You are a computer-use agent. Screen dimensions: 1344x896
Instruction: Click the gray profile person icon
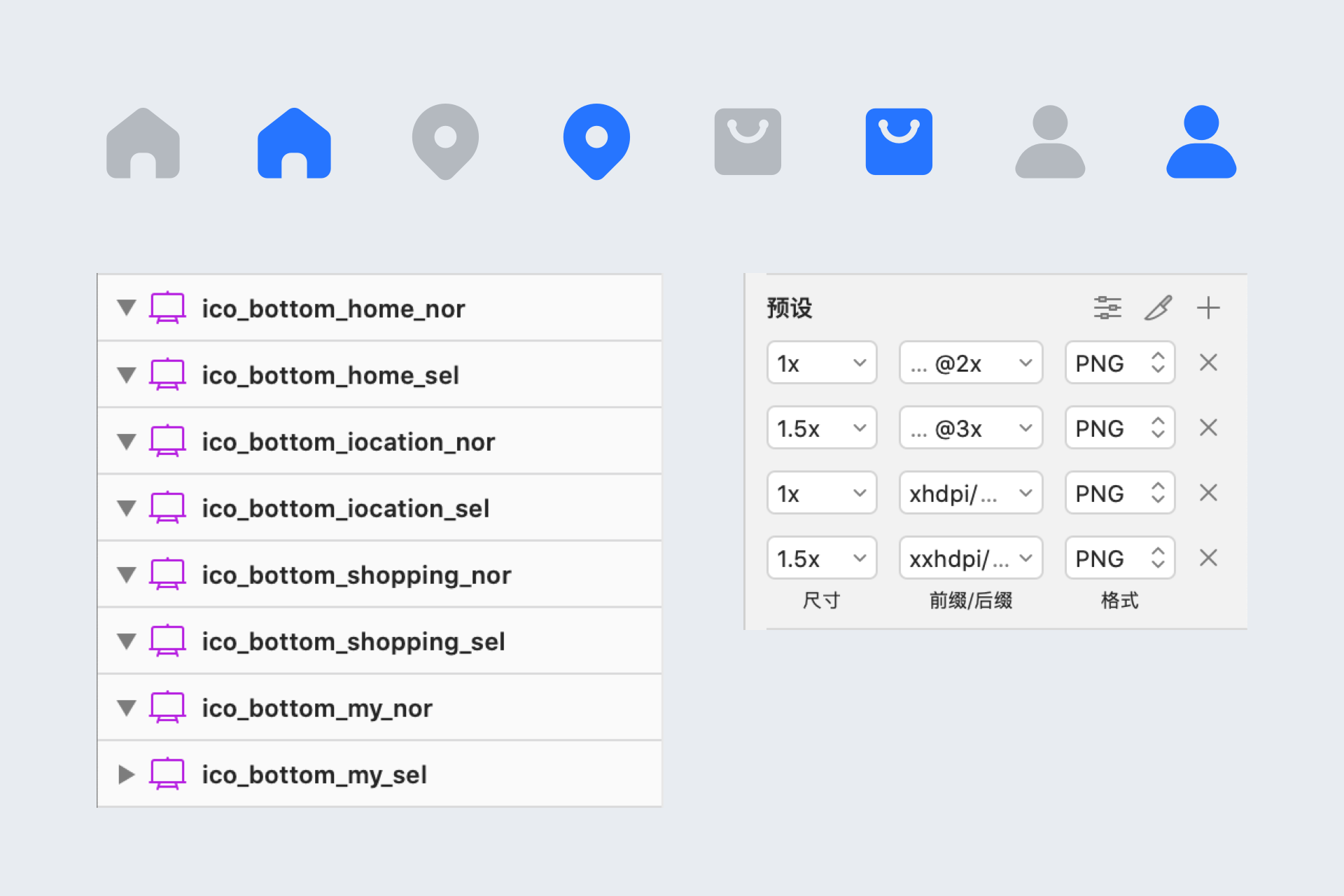(x=1050, y=142)
